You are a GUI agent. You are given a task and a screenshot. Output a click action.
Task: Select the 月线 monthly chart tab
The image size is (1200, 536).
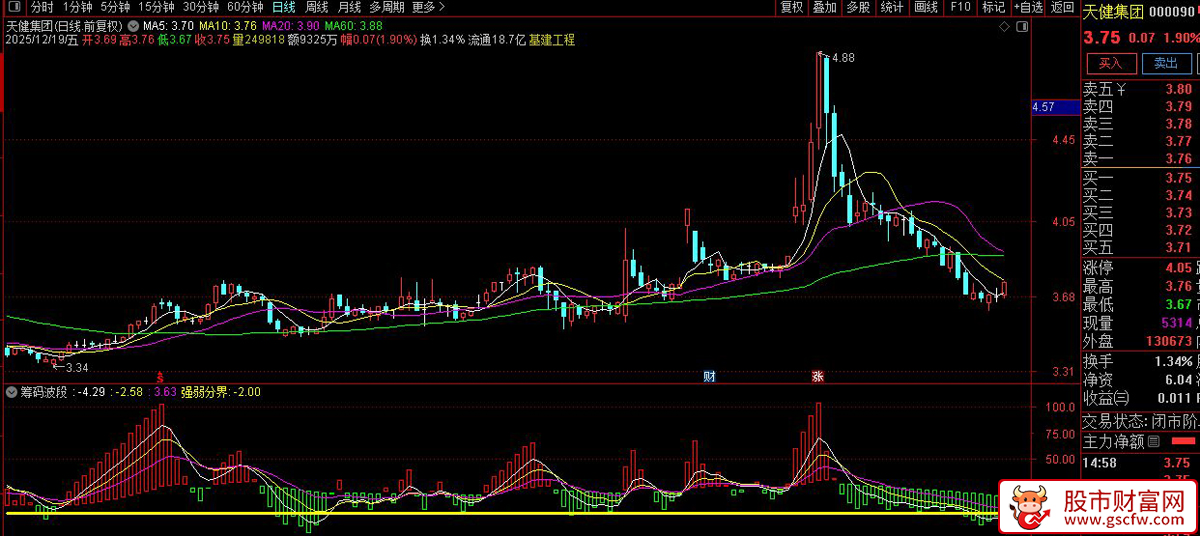(x=349, y=7)
